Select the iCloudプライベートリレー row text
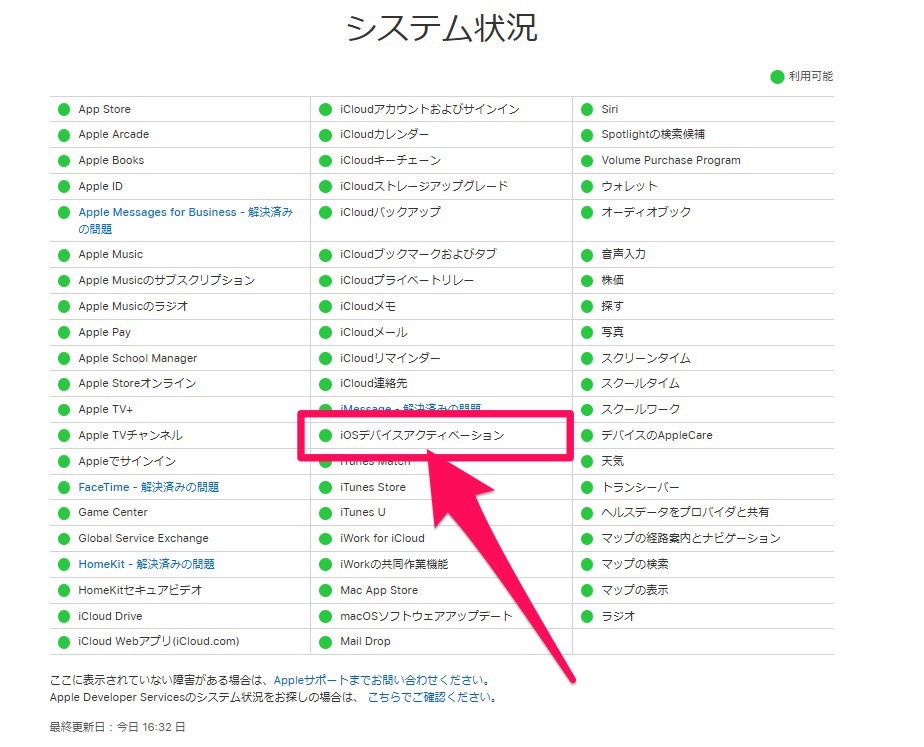Viewport: 924px width, 747px height. point(407,280)
